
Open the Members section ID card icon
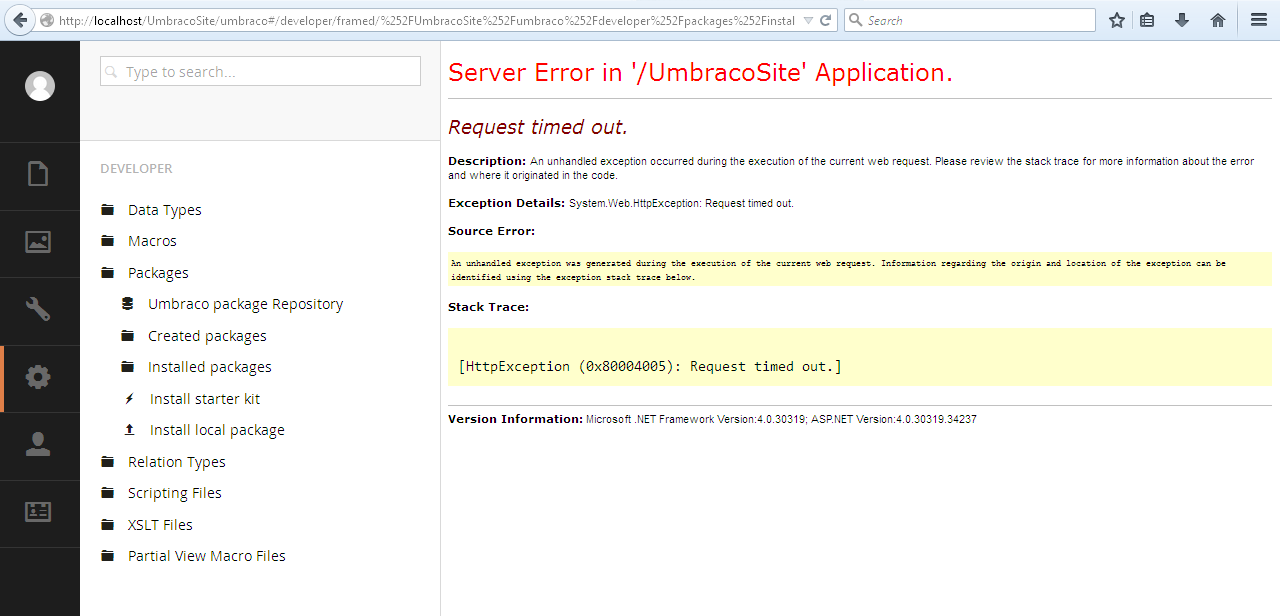click(x=38, y=511)
